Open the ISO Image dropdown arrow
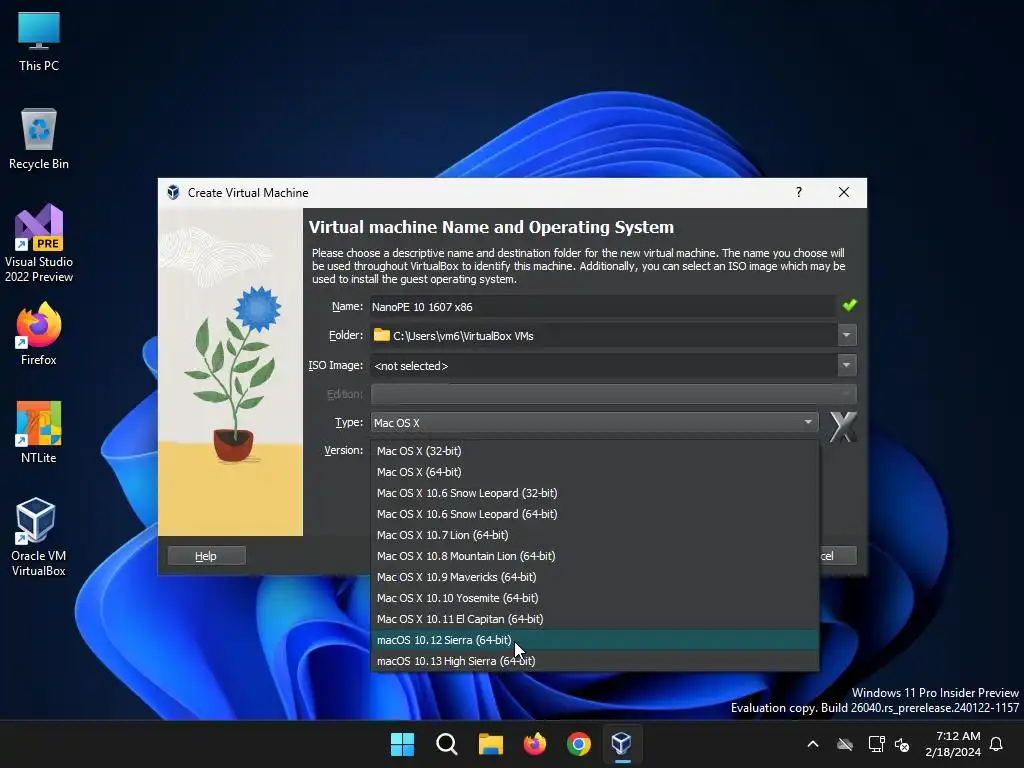This screenshot has width=1024, height=768. (x=847, y=365)
